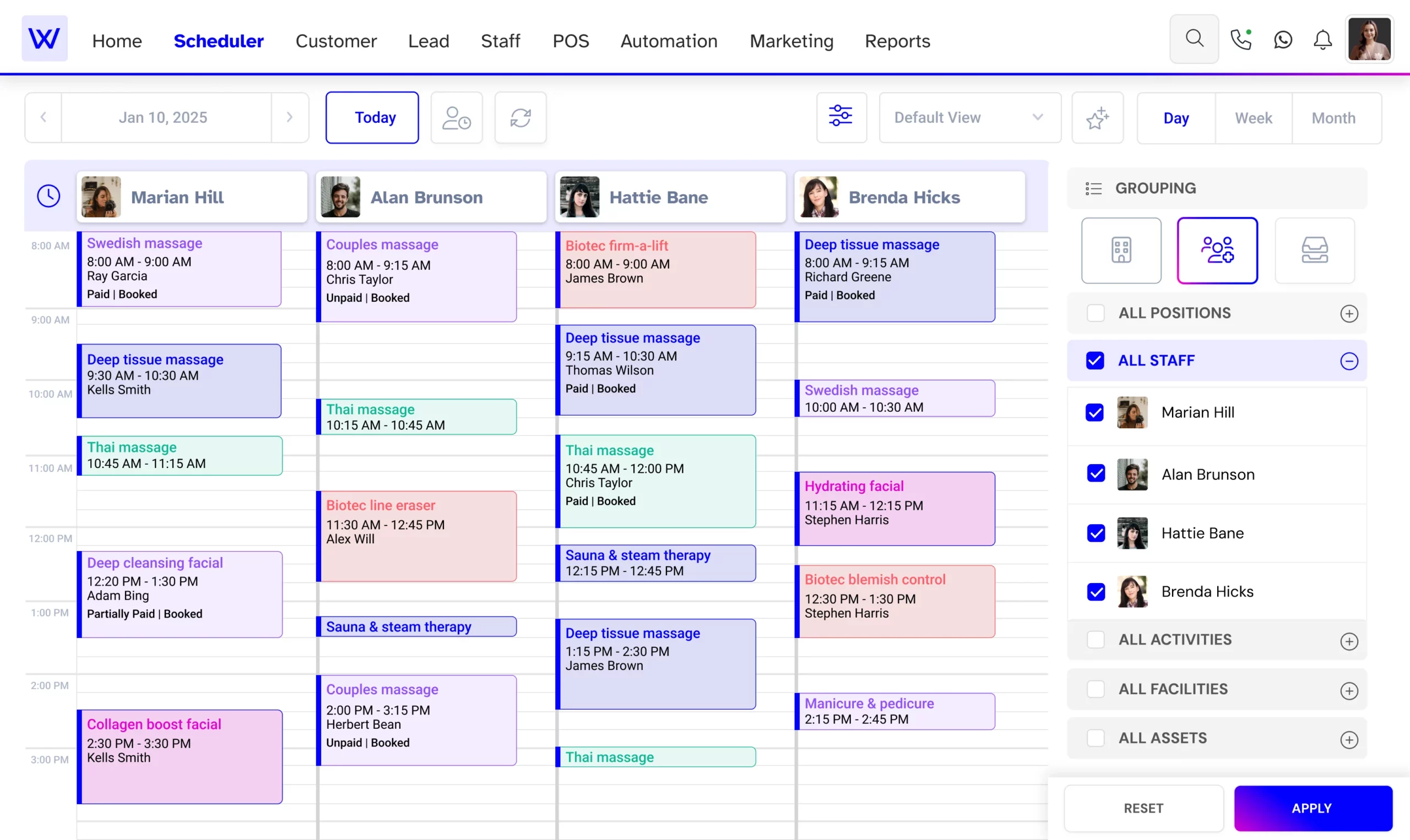Switch to Month view tab

pyautogui.click(x=1333, y=118)
